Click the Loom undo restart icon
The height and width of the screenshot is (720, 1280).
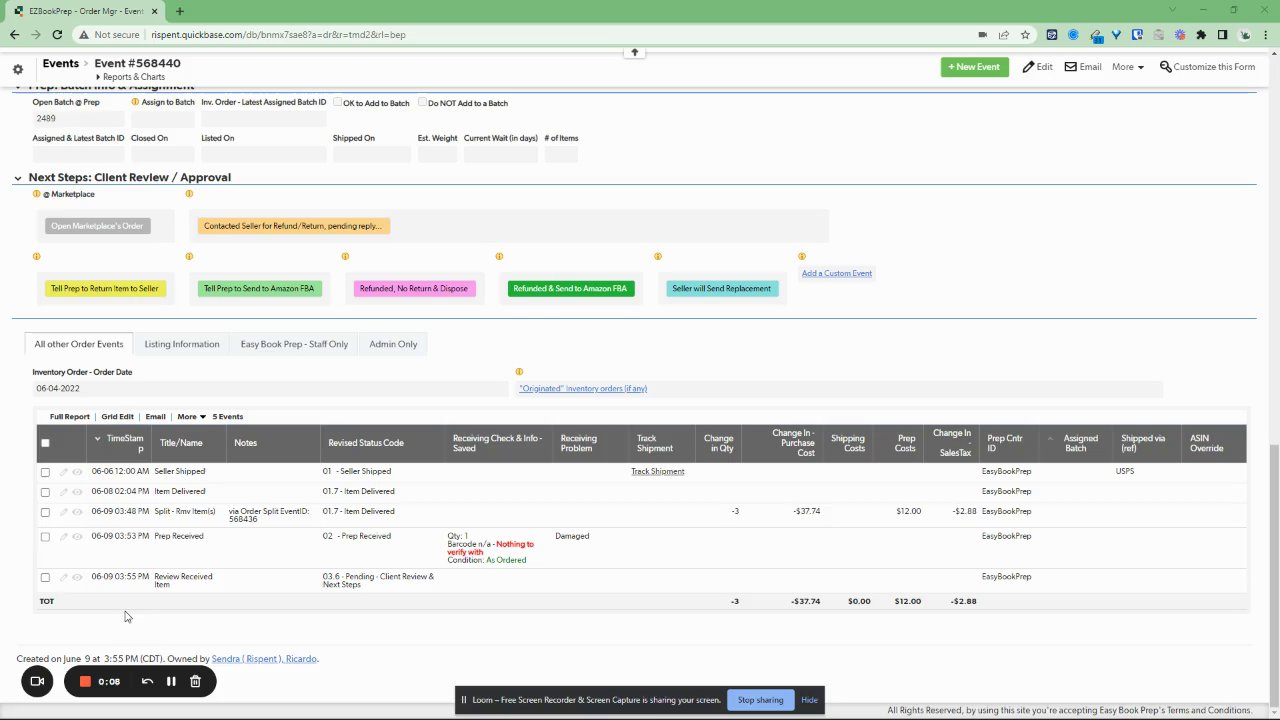[x=147, y=682]
